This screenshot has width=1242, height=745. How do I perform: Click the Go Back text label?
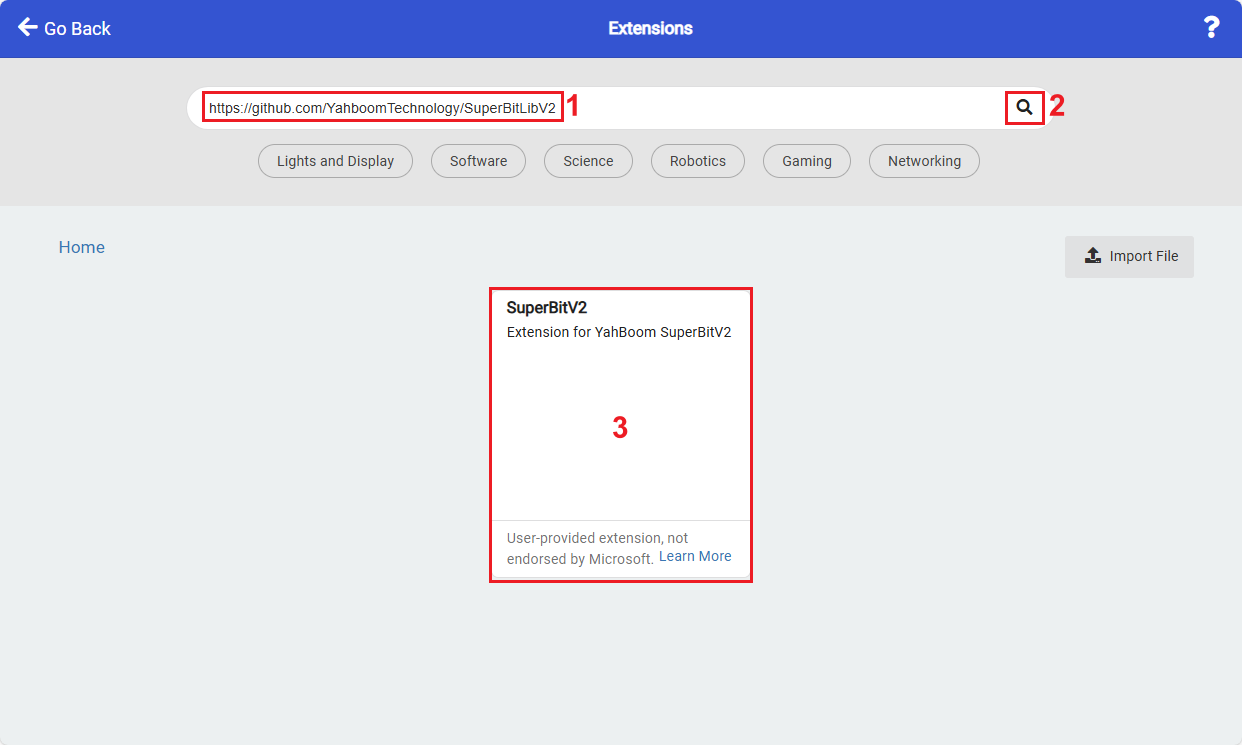click(x=77, y=28)
